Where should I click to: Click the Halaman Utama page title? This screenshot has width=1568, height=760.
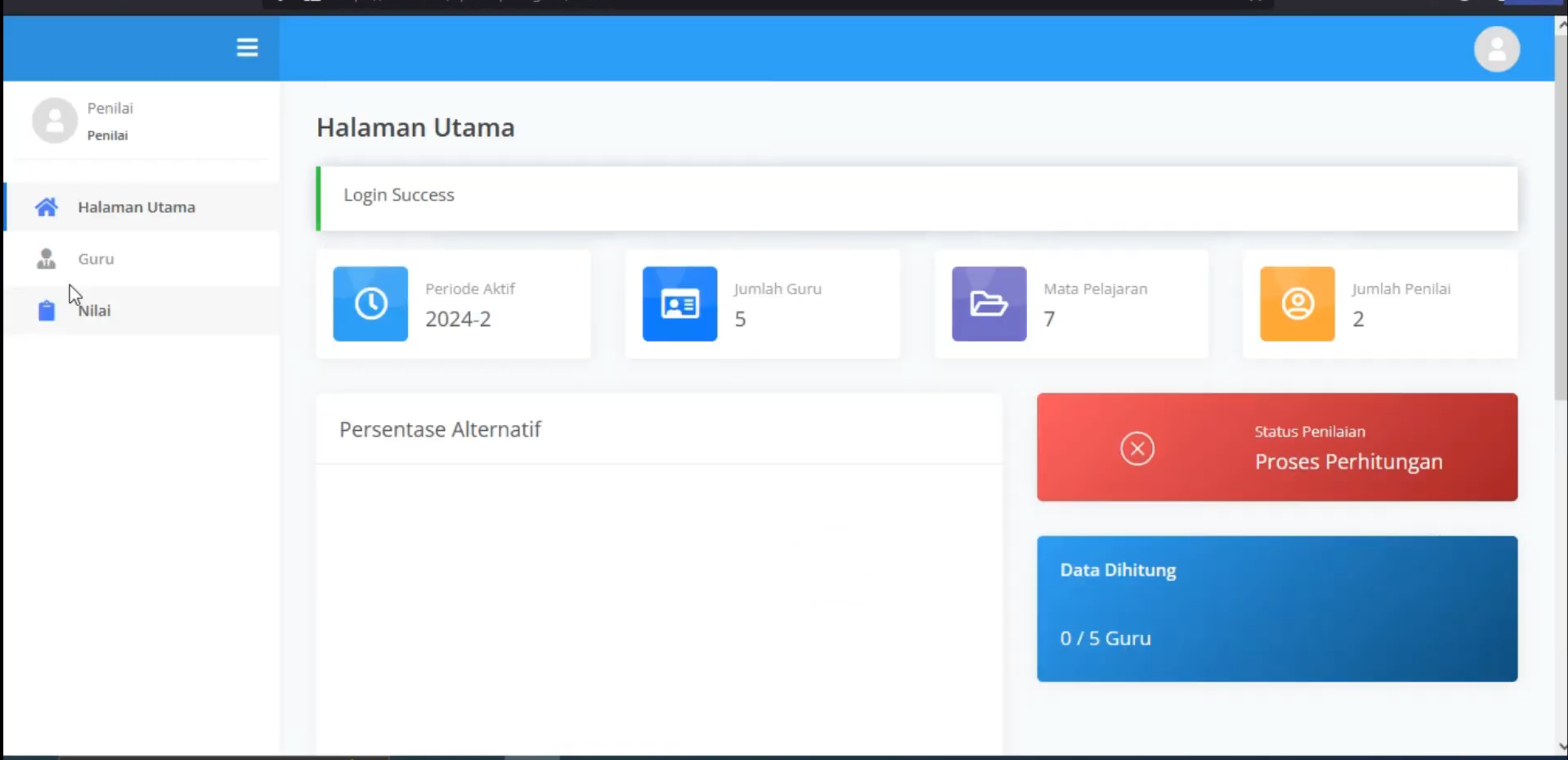tap(415, 127)
